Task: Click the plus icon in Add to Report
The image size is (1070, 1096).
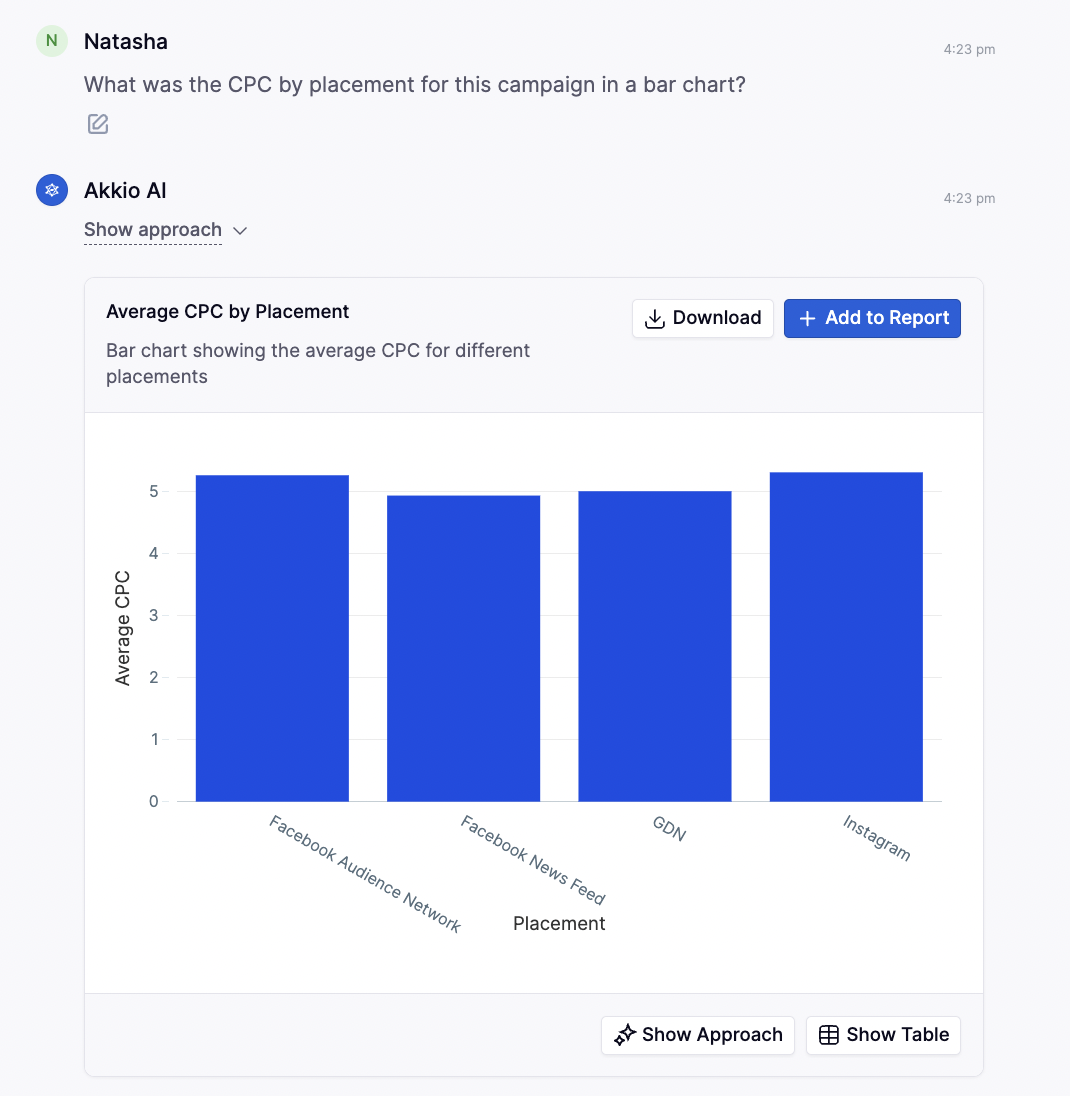Action: point(807,319)
